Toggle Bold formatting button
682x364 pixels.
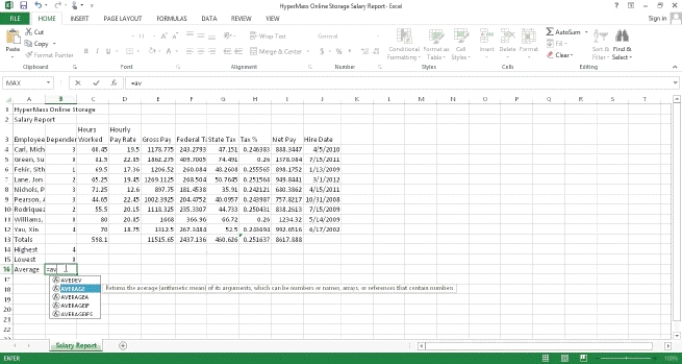pos(86,51)
